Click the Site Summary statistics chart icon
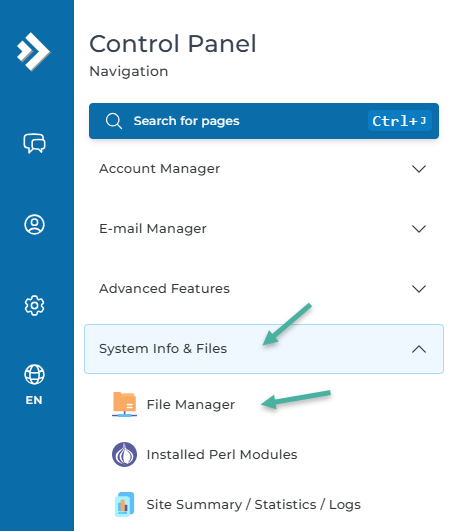Screen dimensions: 449x531 click(x=125, y=505)
